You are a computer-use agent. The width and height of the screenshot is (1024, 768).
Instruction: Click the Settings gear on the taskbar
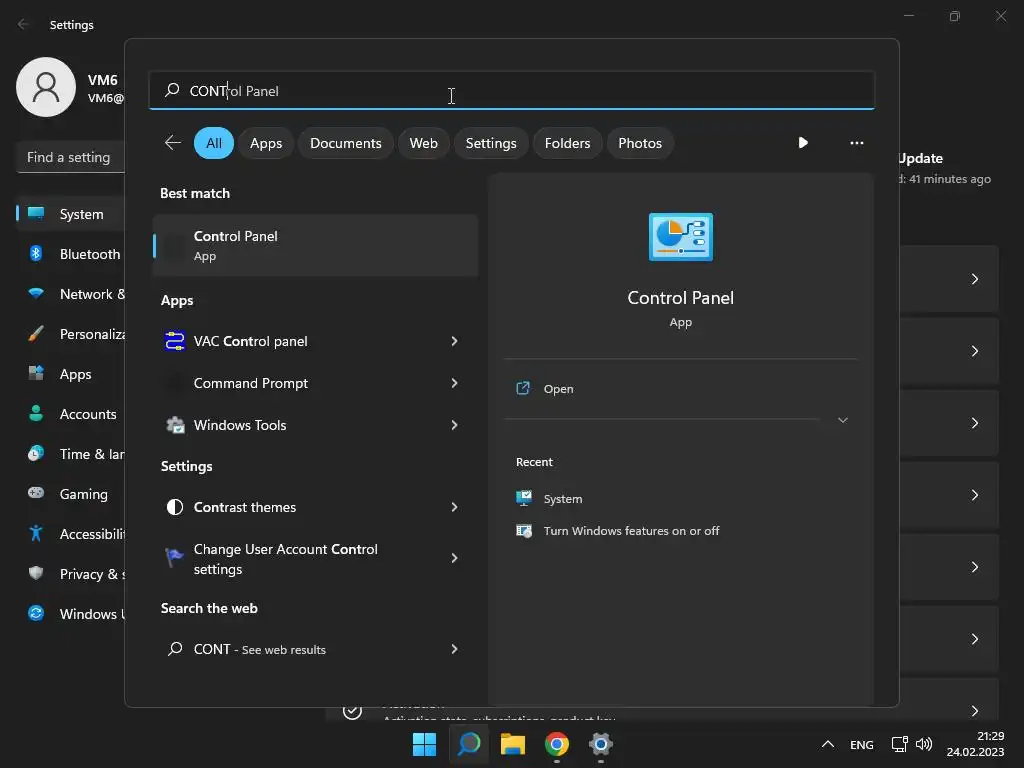pos(601,744)
